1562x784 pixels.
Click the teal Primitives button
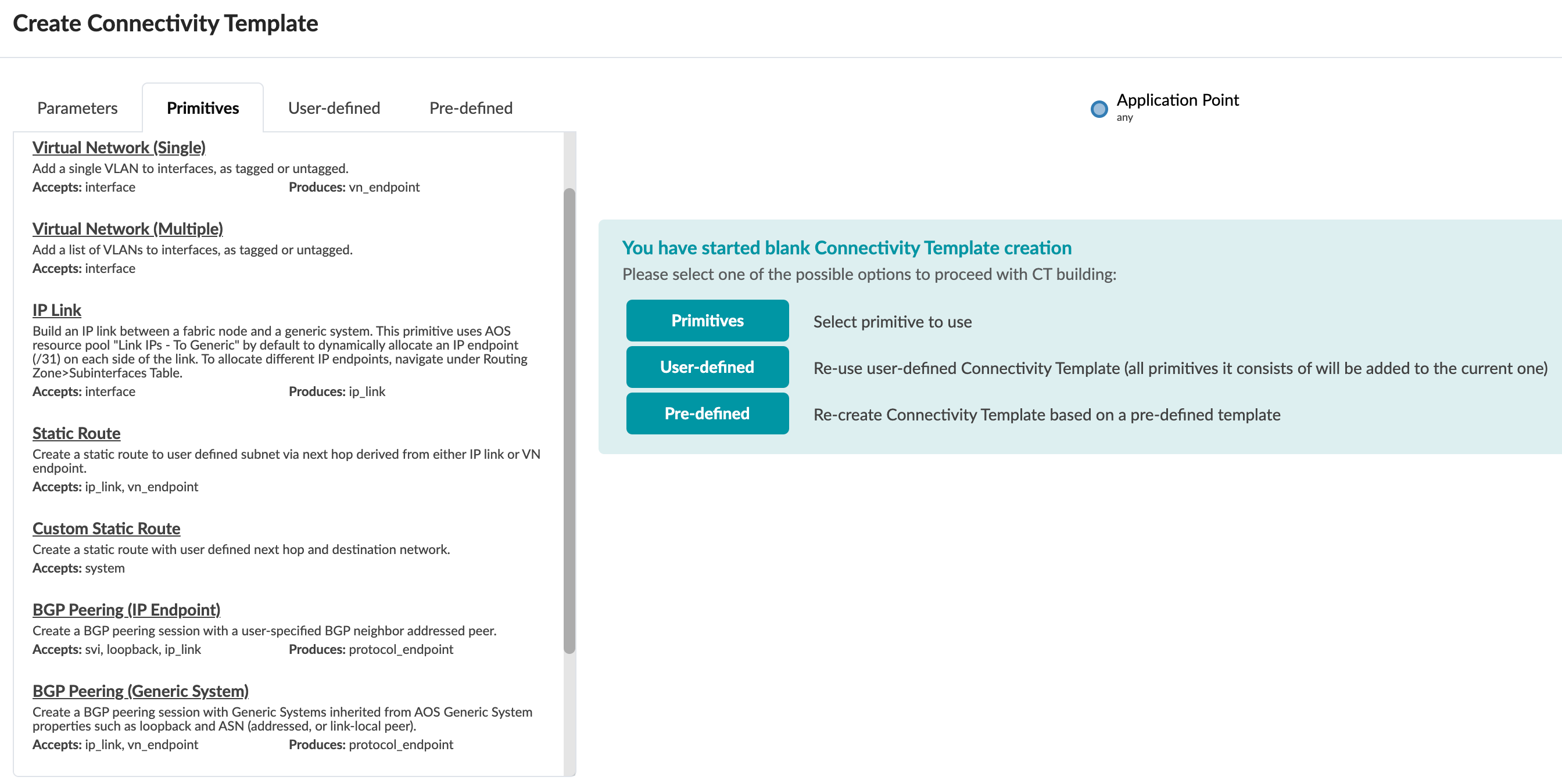707,321
